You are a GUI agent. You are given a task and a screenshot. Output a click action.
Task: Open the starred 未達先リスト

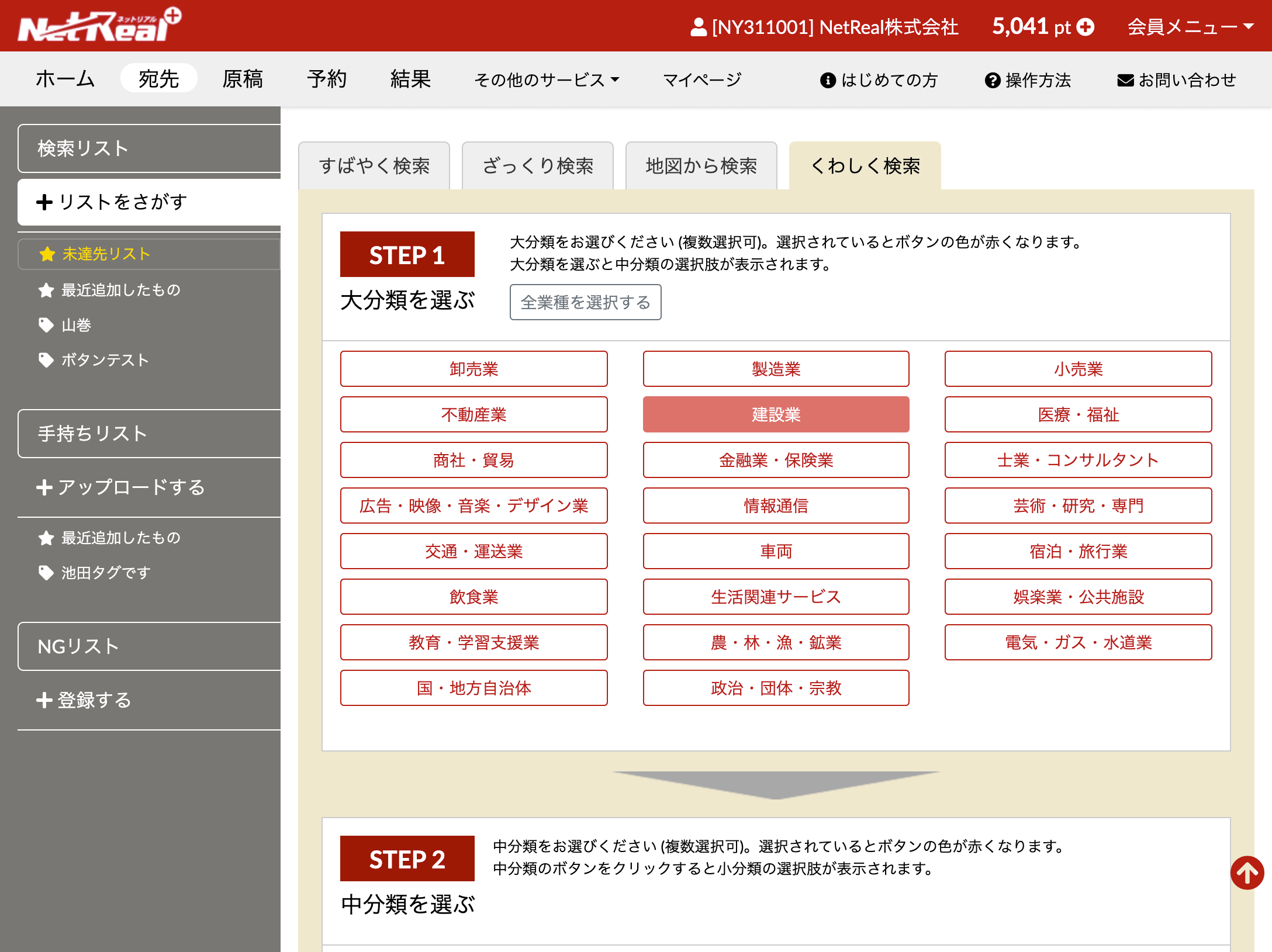coord(150,254)
